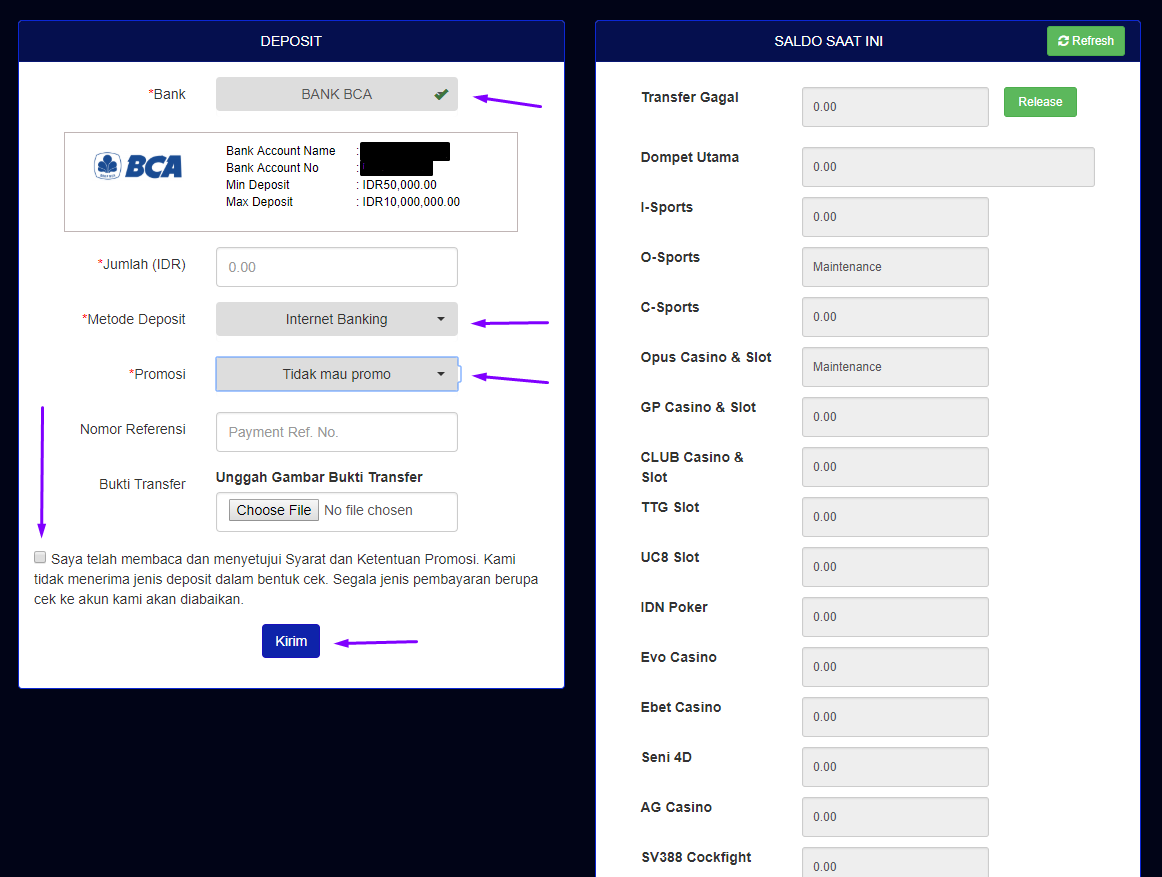
Task: Click the IDN Poker balance field
Action: click(x=895, y=617)
